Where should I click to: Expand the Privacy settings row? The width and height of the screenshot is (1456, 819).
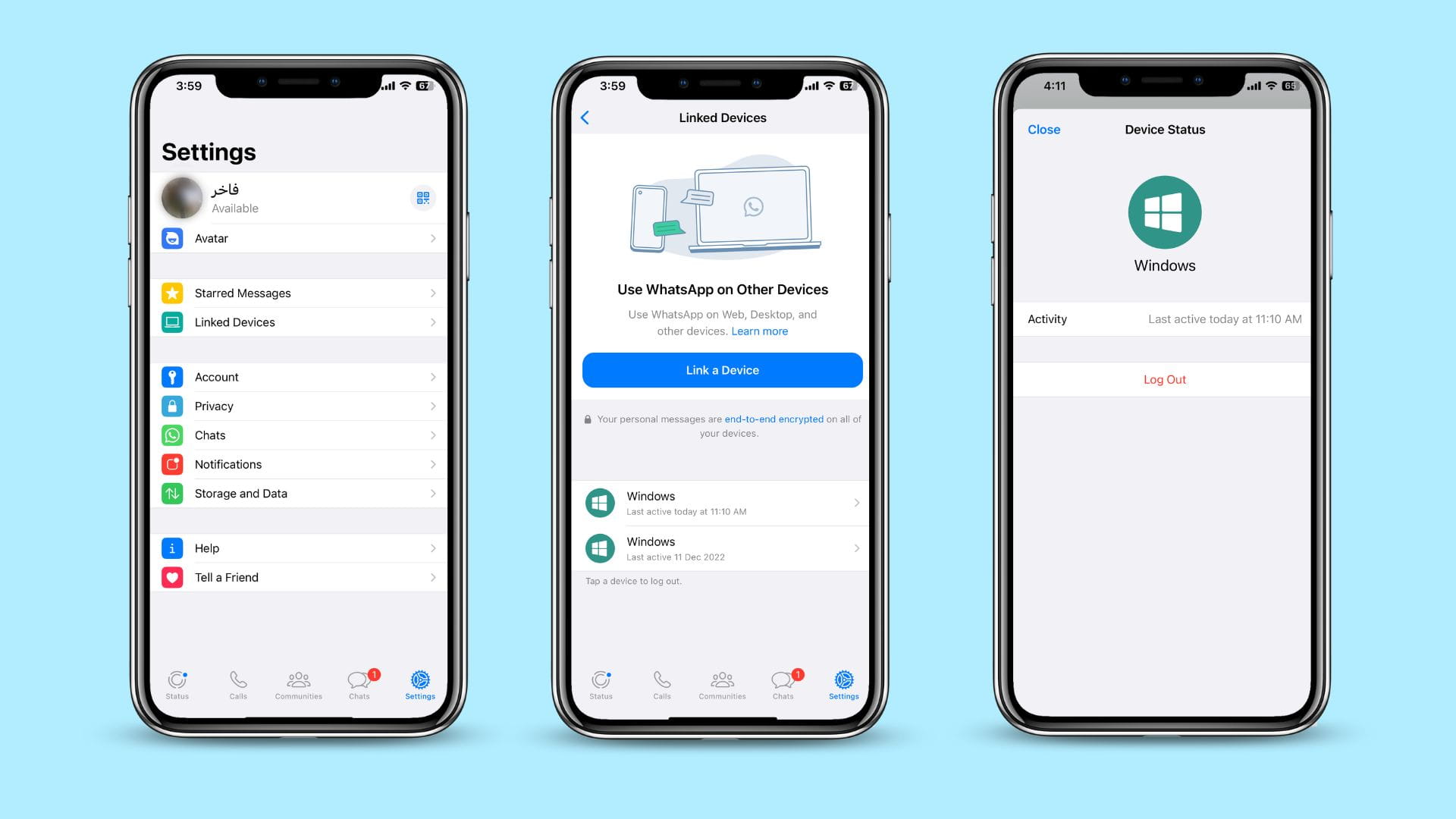click(300, 406)
